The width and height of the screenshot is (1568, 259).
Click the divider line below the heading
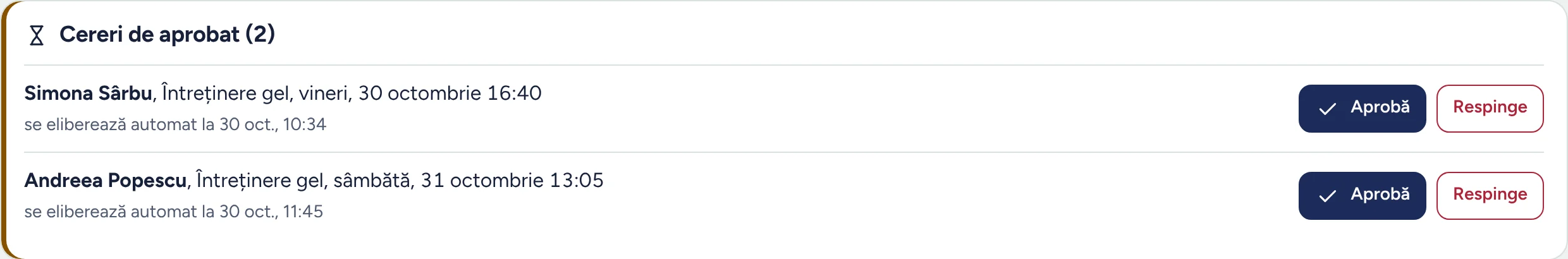[784, 65]
